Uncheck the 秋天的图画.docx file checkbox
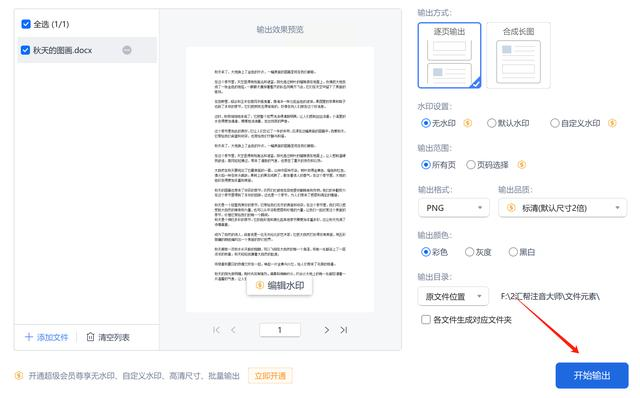This screenshot has width=640, height=398. [25, 50]
